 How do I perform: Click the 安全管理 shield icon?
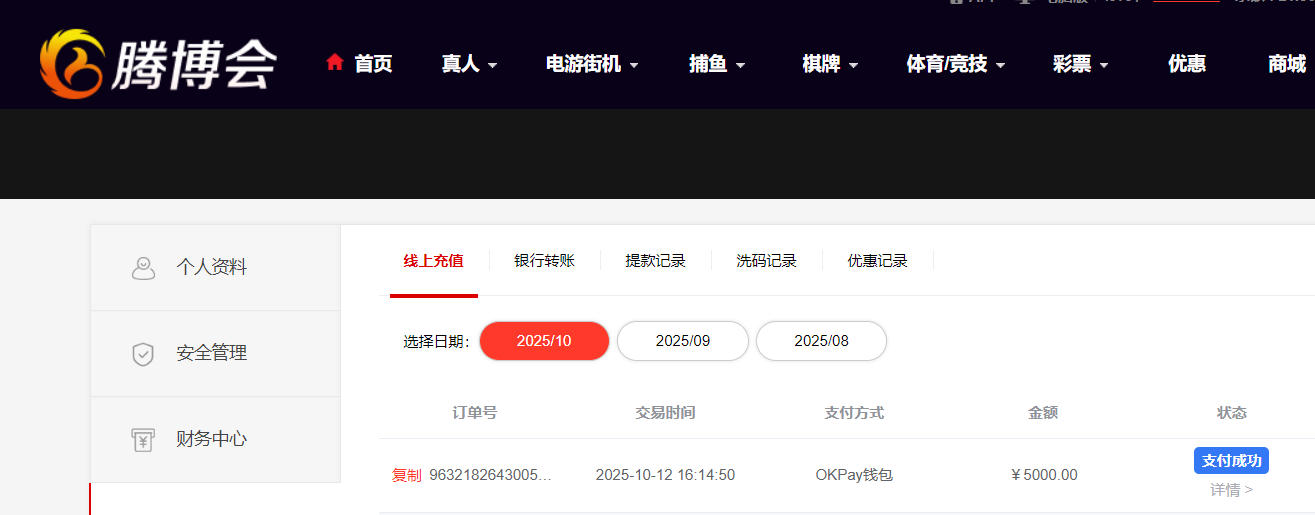coord(143,354)
